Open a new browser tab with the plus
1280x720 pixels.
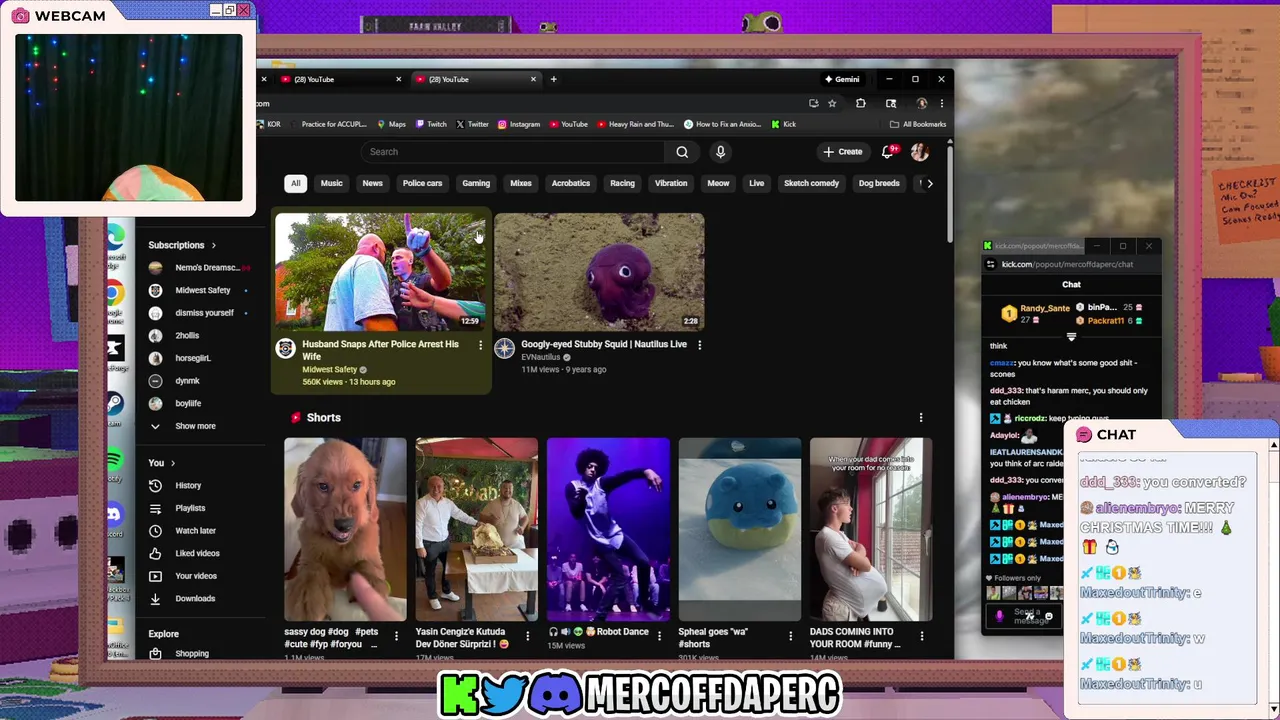pyautogui.click(x=553, y=79)
